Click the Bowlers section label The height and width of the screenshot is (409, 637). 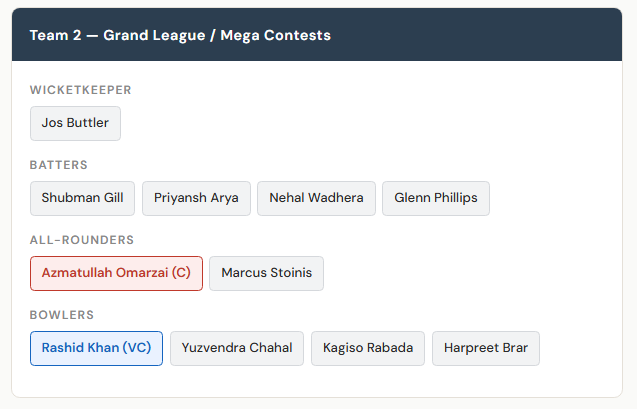coord(62,315)
